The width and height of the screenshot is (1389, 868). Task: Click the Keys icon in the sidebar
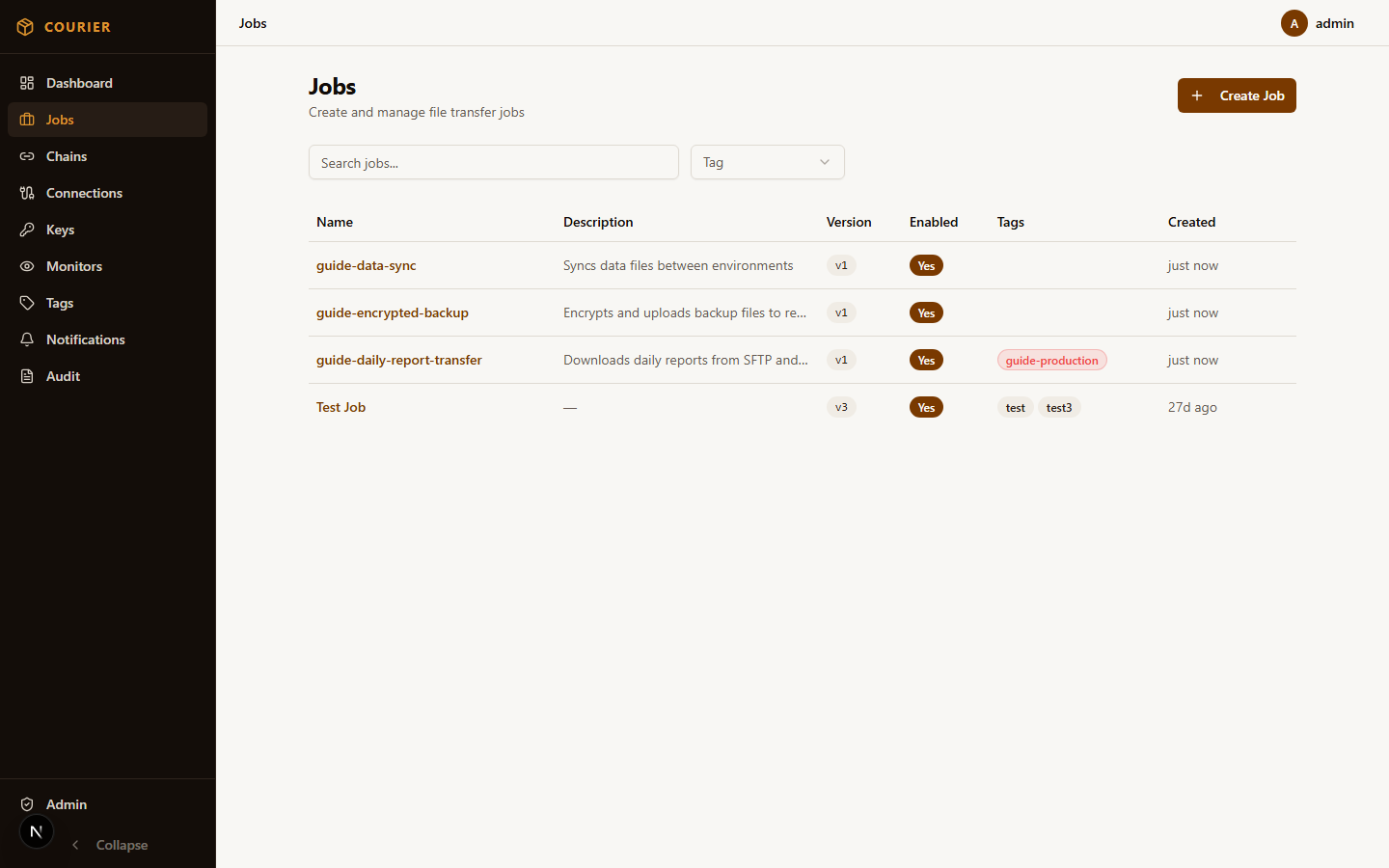coord(27,230)
